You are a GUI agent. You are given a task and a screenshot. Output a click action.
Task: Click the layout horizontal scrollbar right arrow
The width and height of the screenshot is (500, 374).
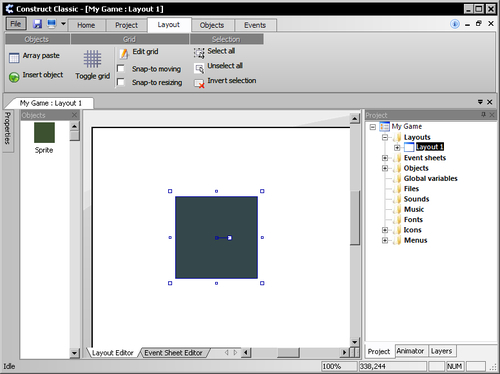344,352
